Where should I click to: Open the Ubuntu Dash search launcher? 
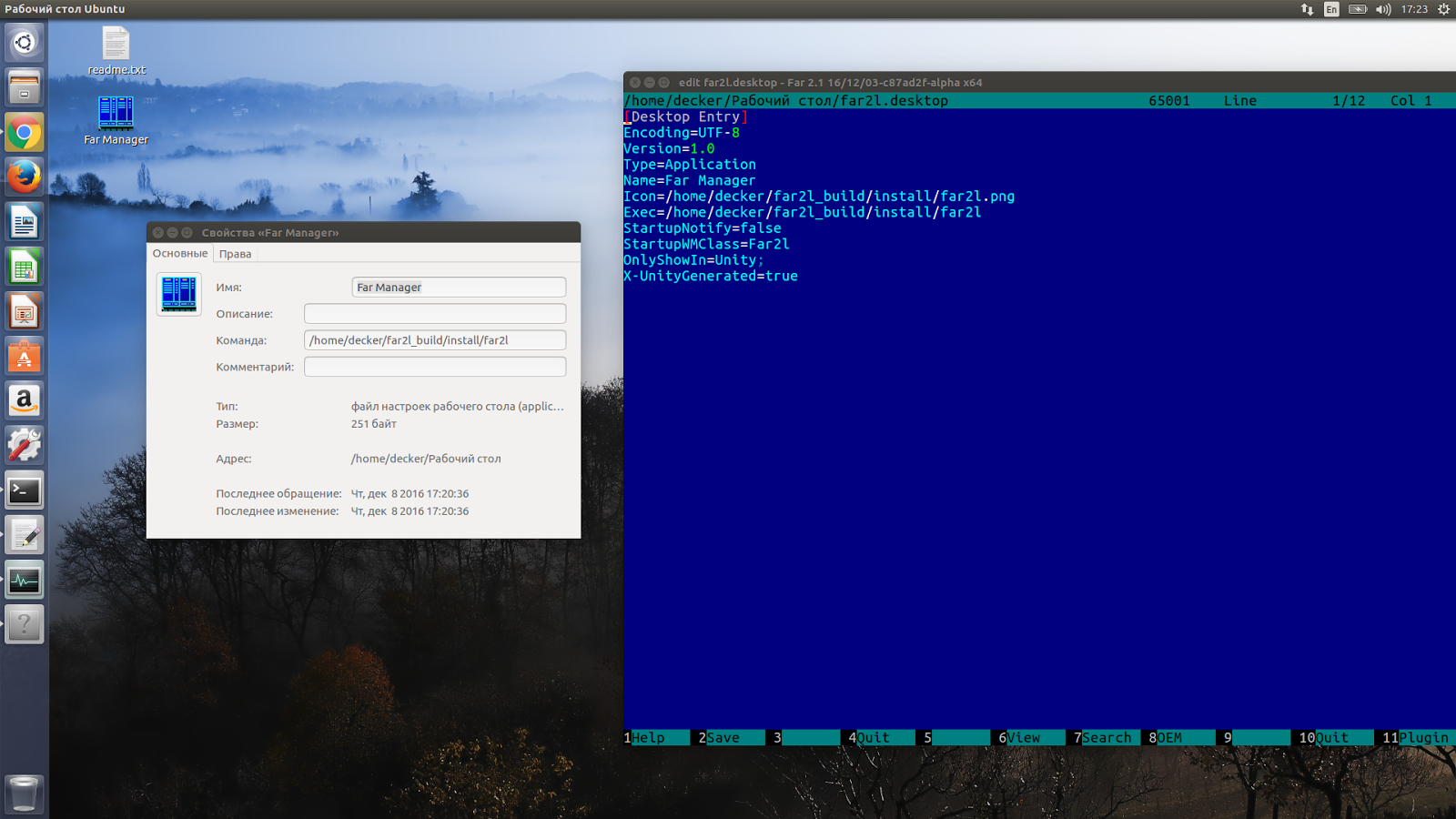25,43
